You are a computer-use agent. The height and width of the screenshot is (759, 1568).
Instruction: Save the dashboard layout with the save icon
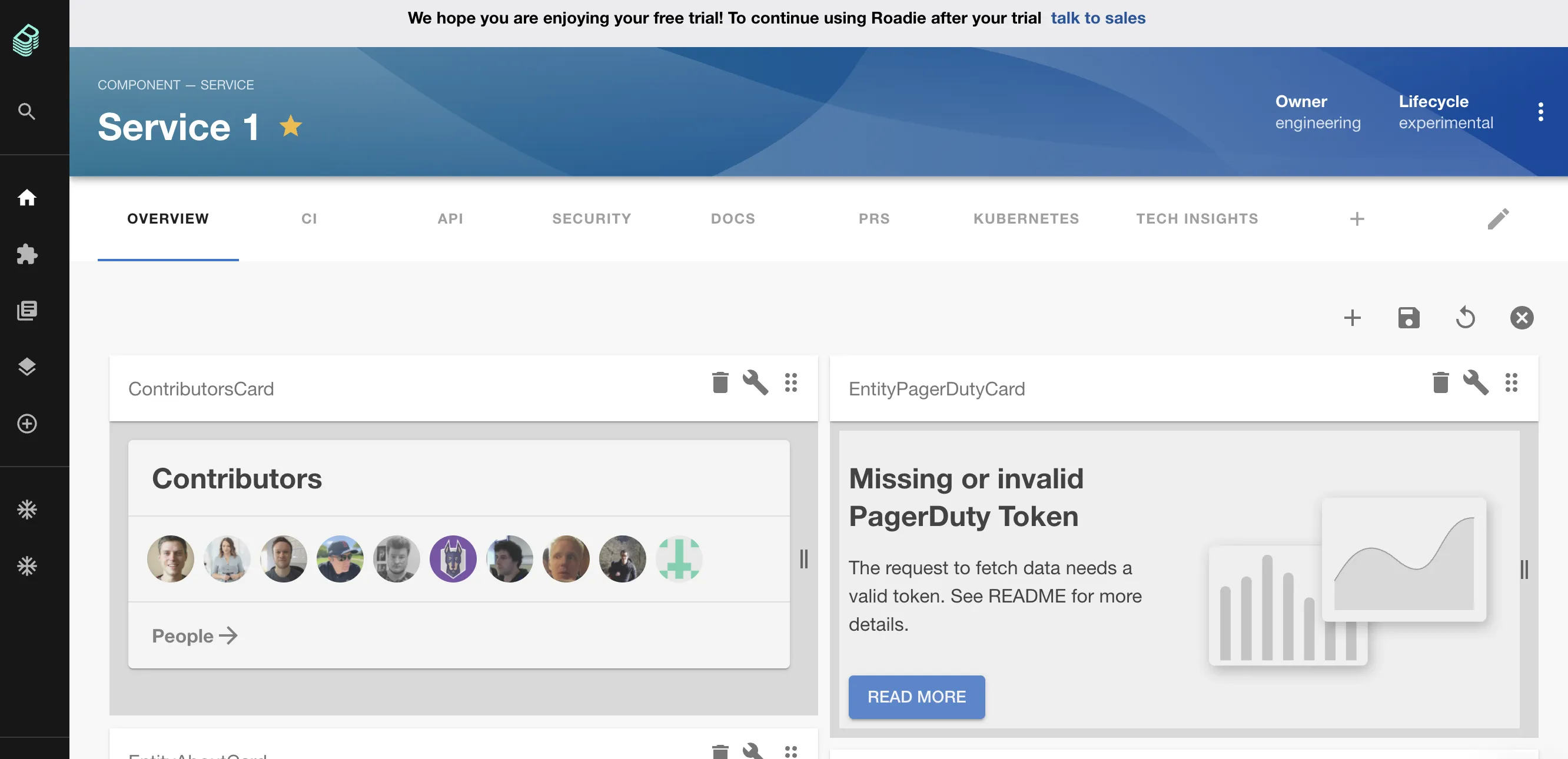coord(1408,317)
